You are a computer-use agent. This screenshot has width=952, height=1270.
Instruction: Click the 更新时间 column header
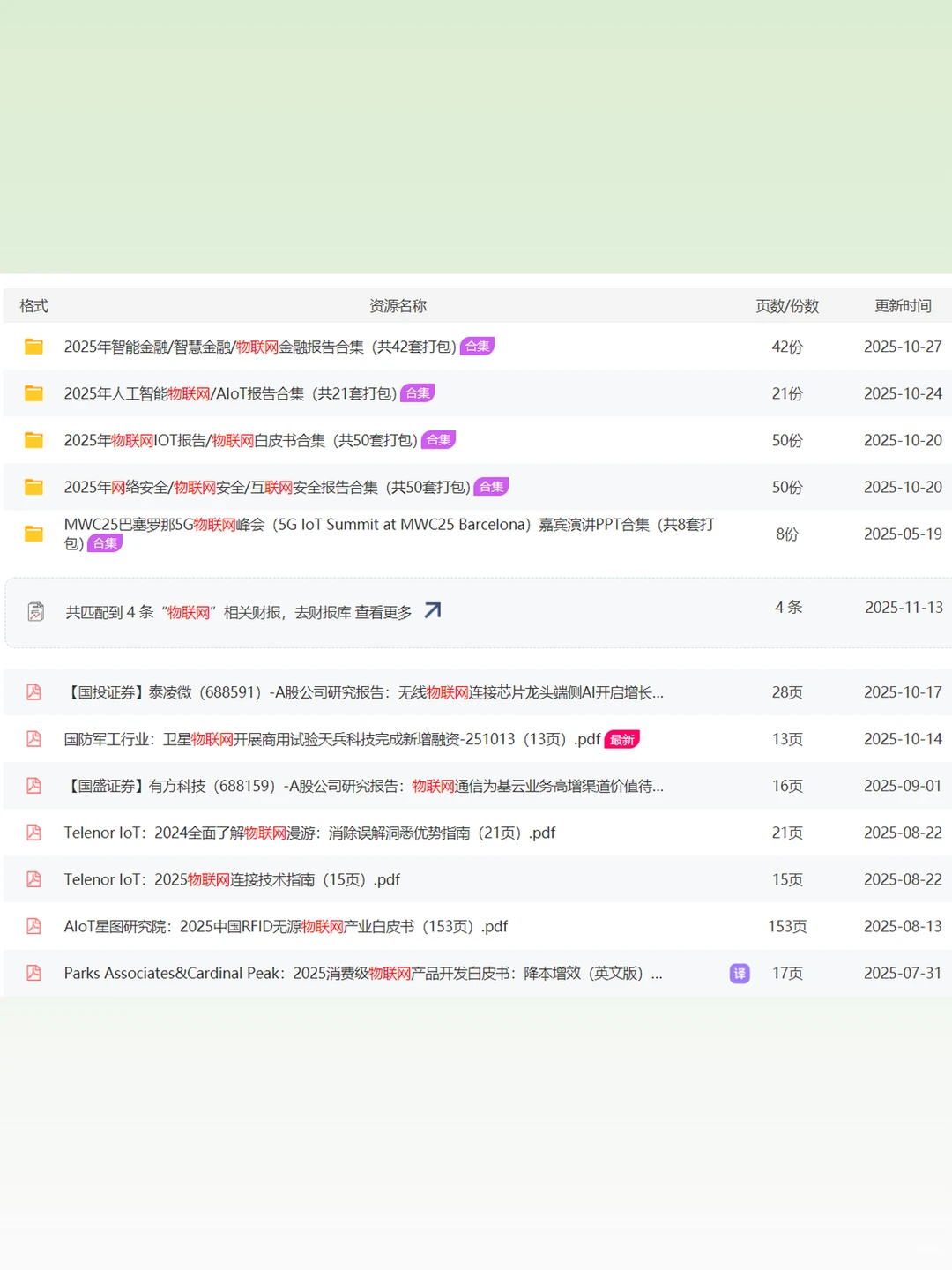coord(903,306)
